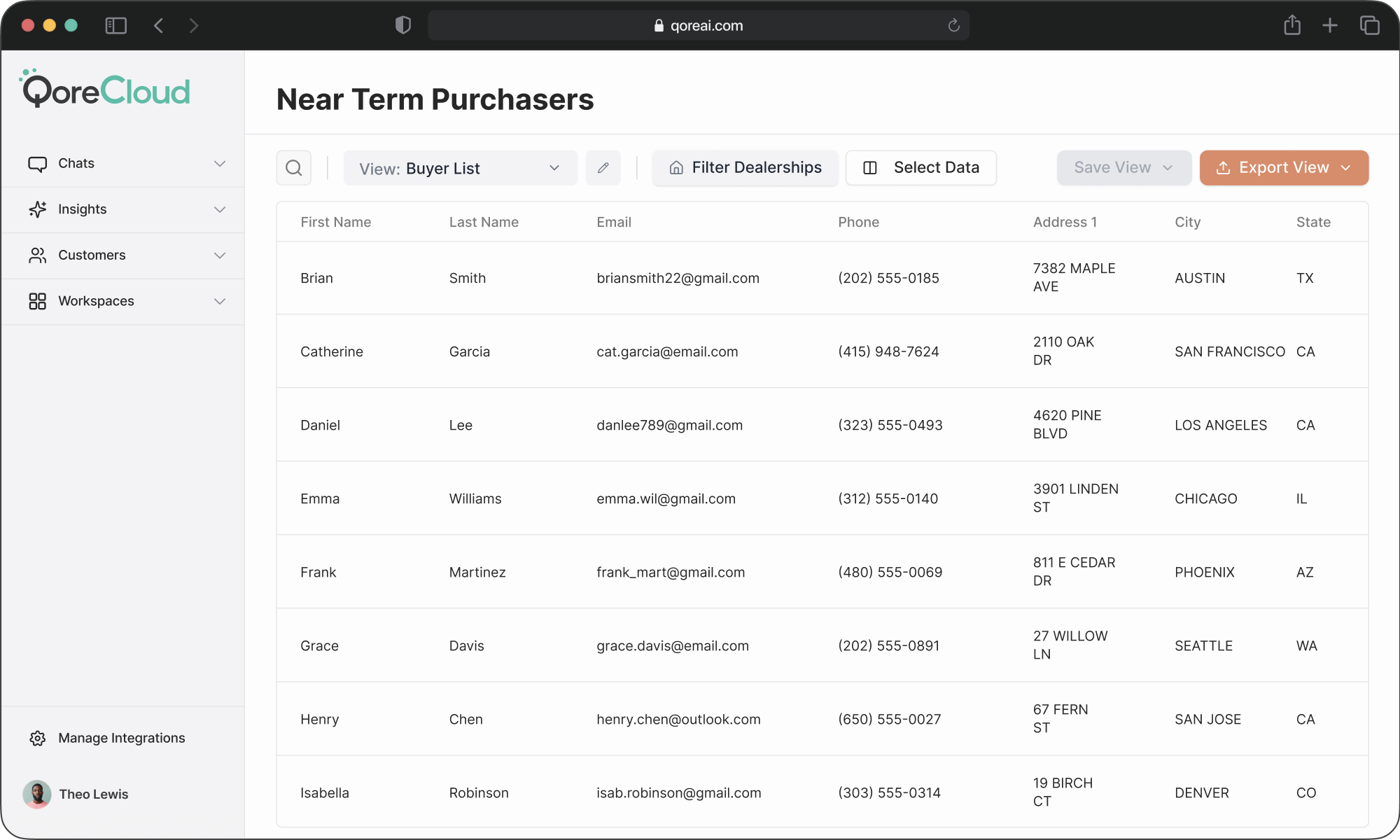Open the View: Buyer List dropdown

click(x=460, y=168)
